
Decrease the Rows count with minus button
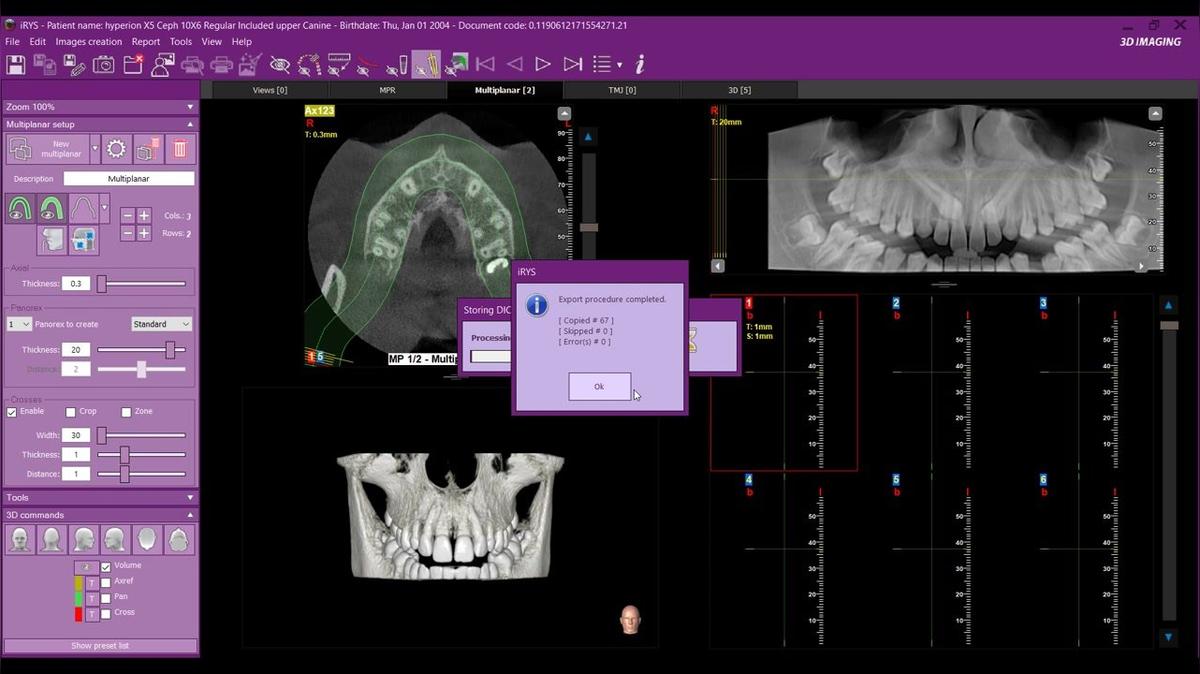128,233
